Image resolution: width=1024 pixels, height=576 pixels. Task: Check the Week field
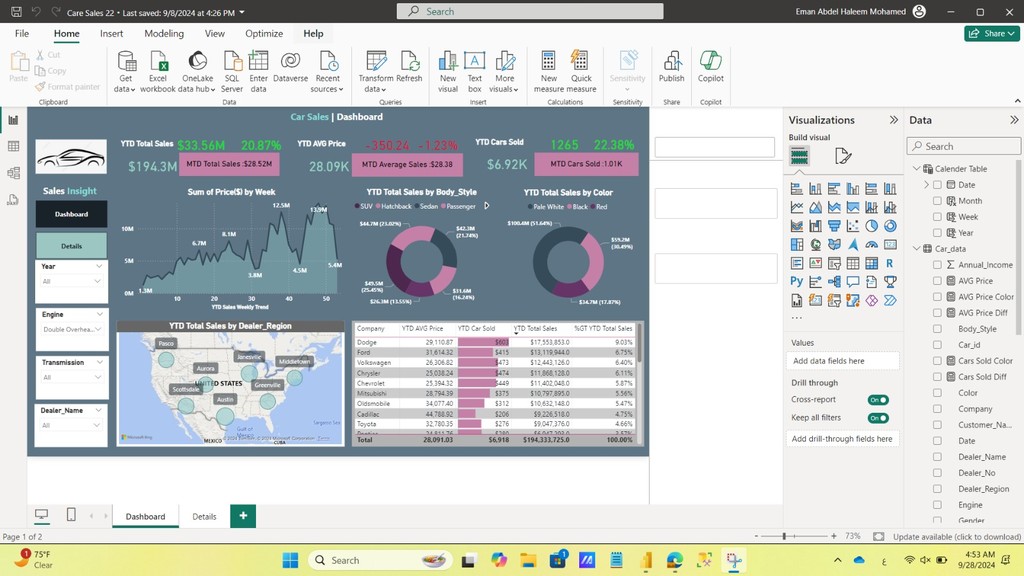point(937,217)
